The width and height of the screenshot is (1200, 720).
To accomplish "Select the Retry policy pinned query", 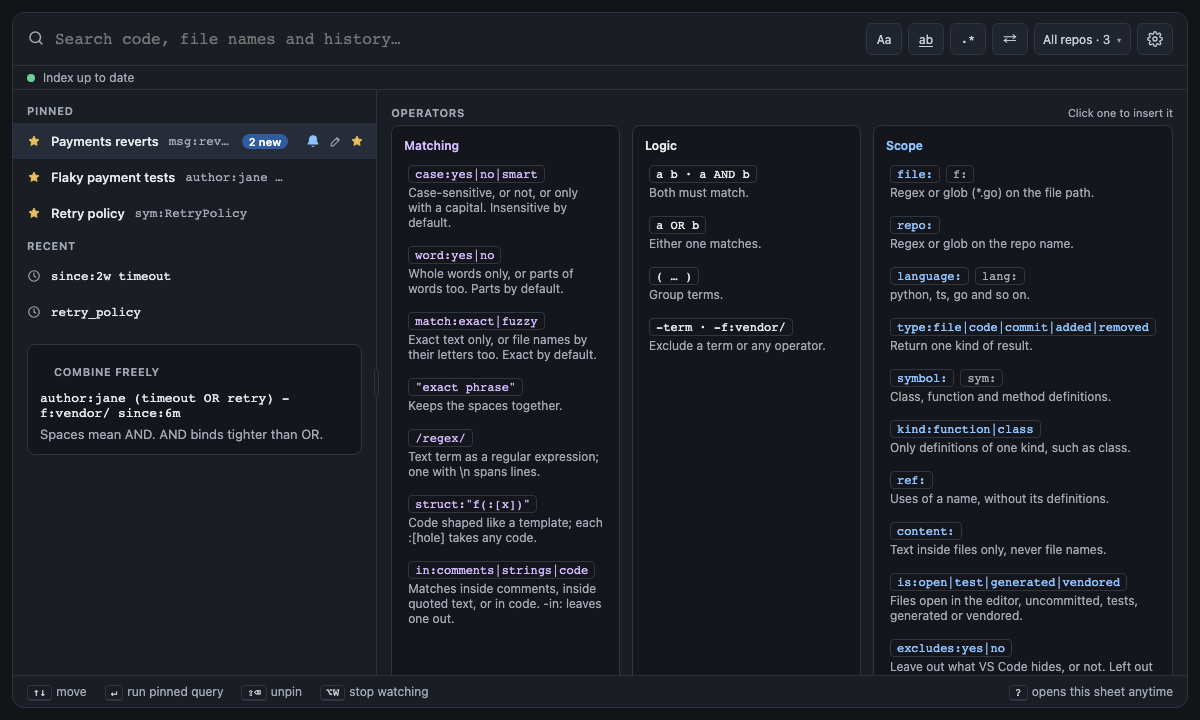I will (195, 214).
